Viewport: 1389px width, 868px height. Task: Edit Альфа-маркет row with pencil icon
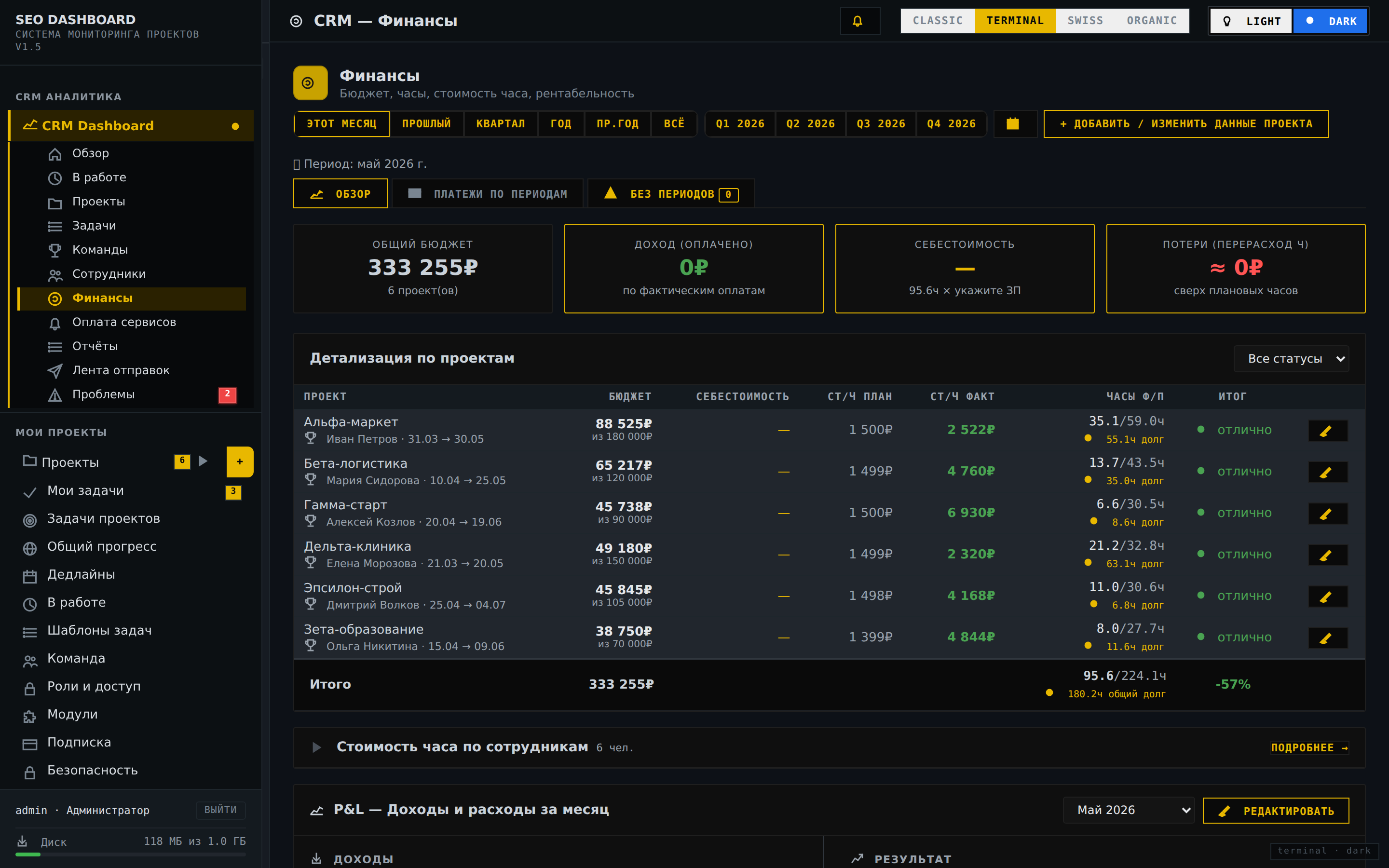click(x=1328, y=431)
